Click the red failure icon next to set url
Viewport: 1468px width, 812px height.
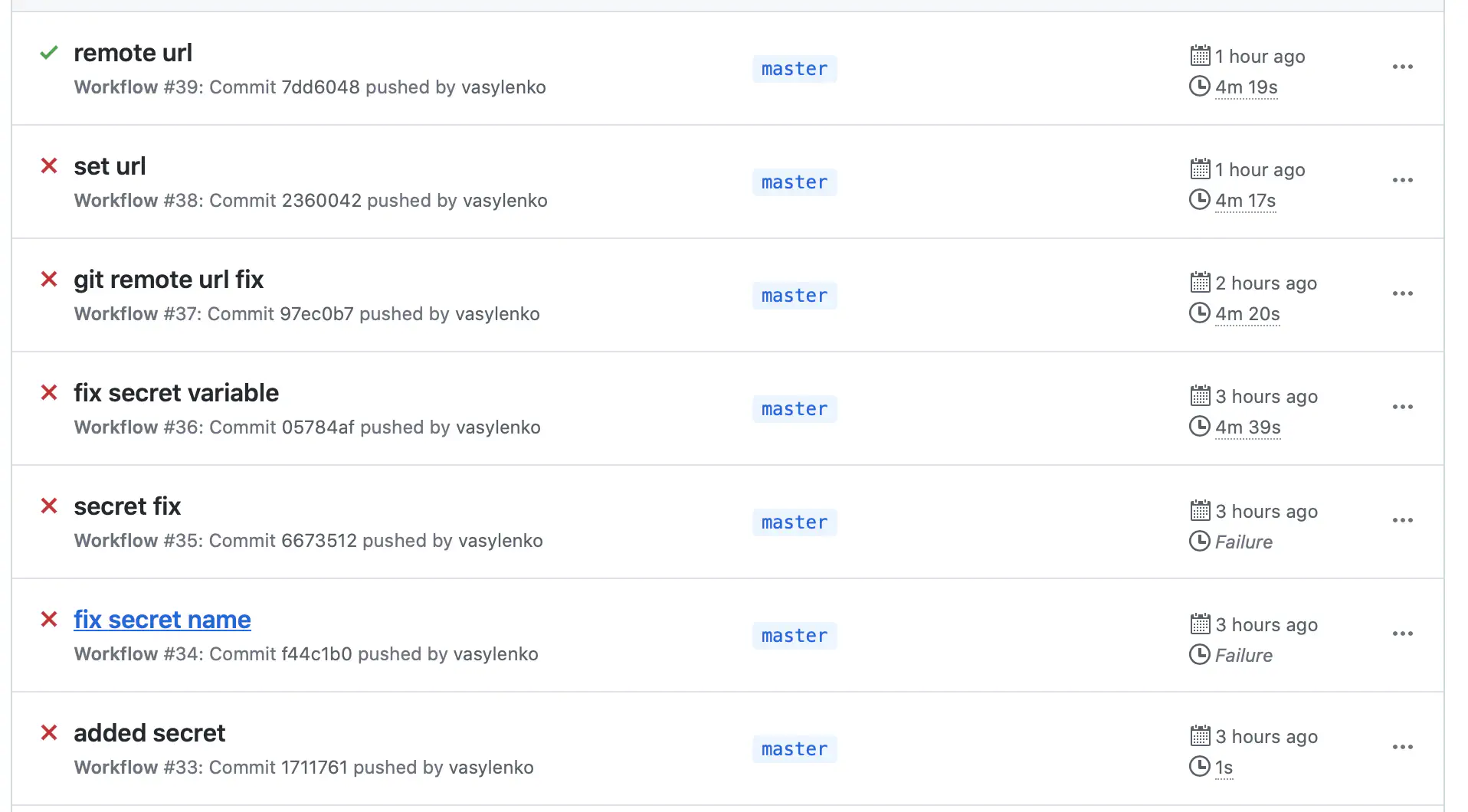coord(48,166)
